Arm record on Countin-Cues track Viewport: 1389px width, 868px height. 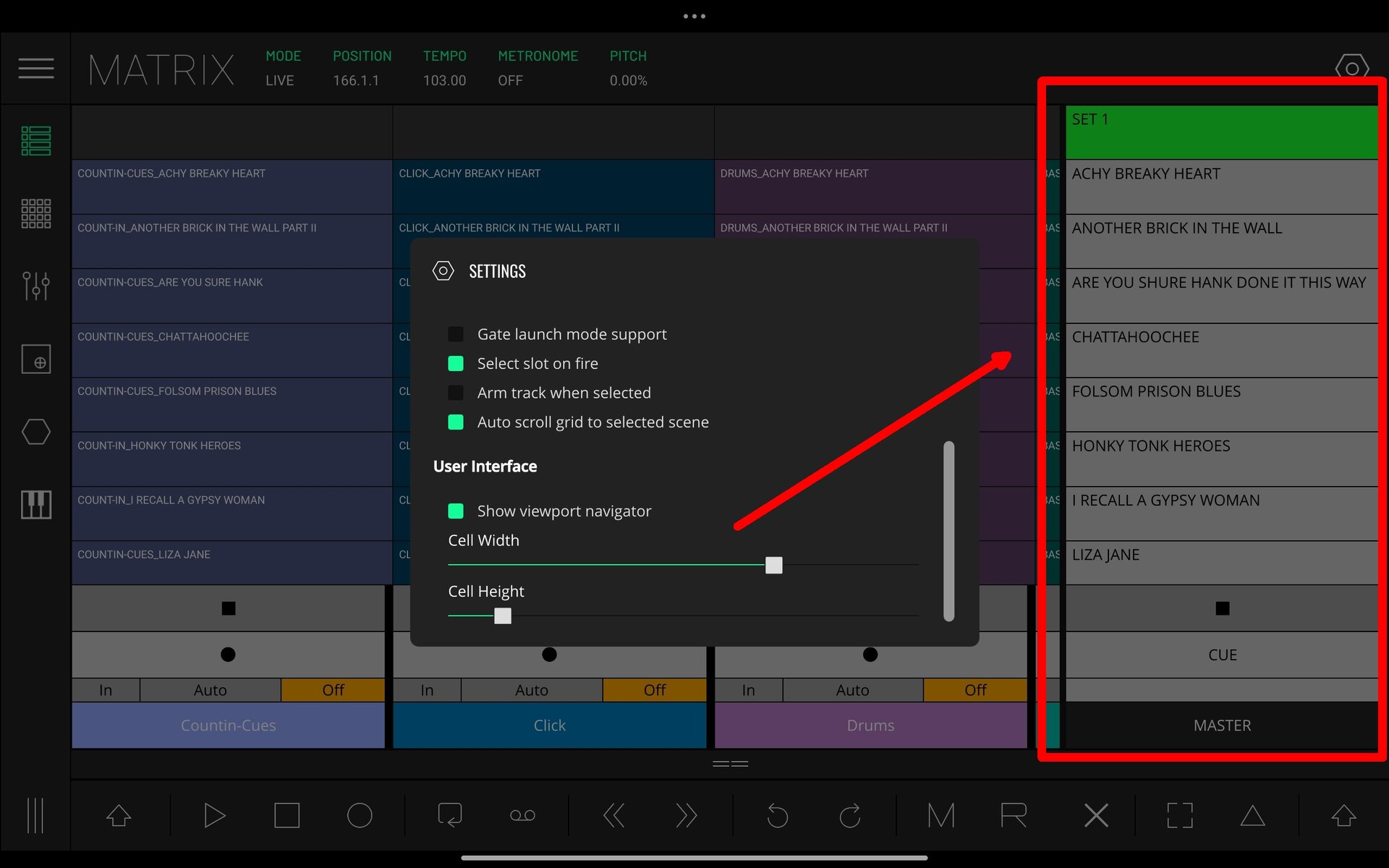point(228,655)
